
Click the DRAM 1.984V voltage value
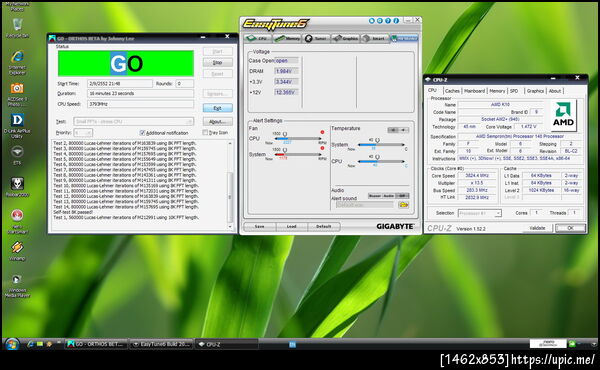(x=286, y=71)
